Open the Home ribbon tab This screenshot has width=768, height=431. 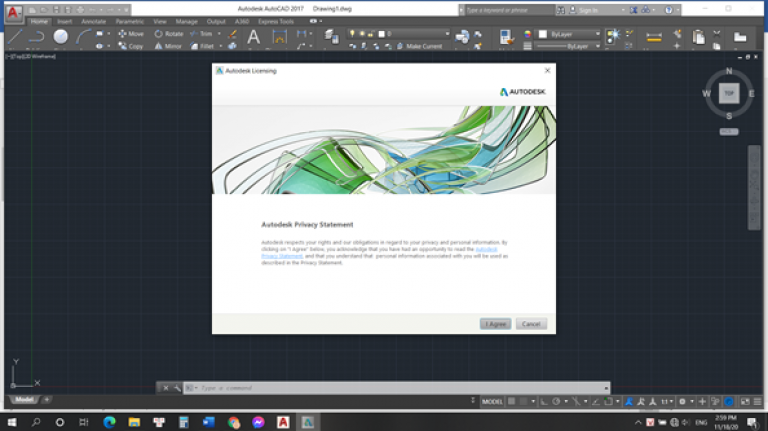39,22
